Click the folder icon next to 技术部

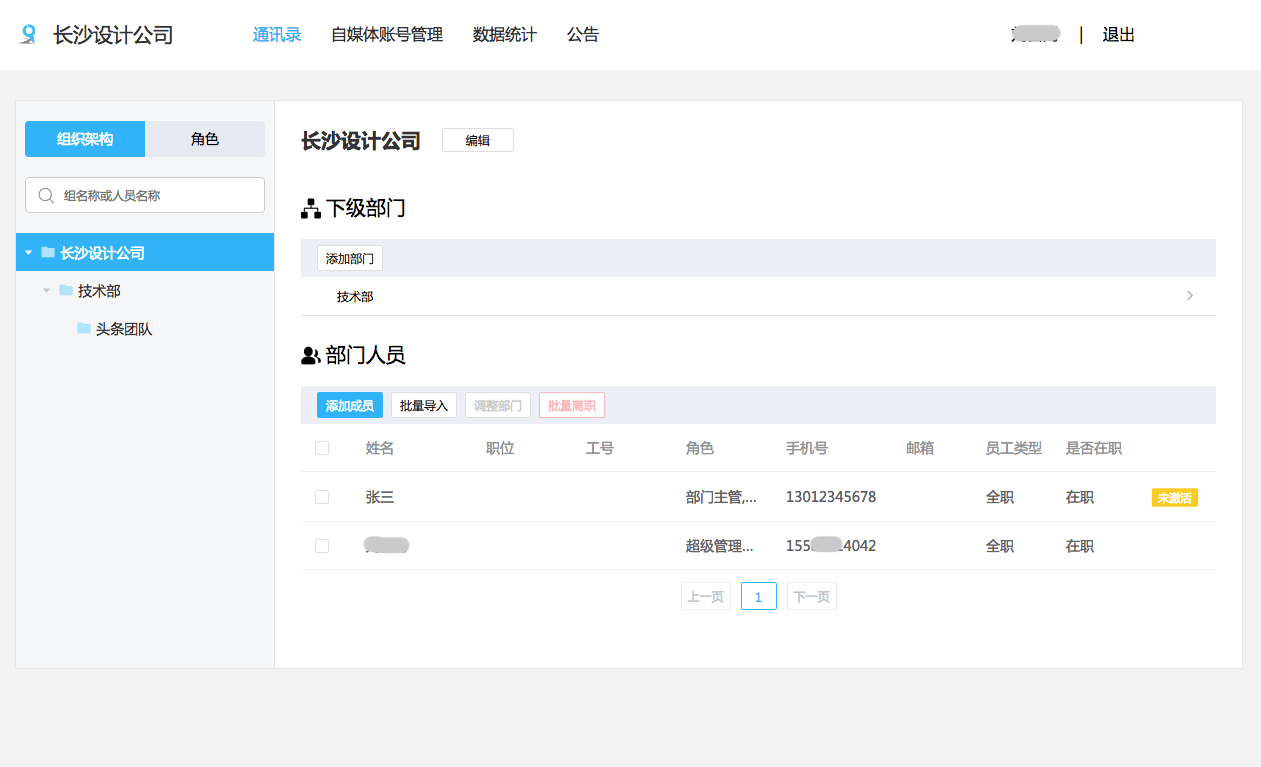coord(64,291)
